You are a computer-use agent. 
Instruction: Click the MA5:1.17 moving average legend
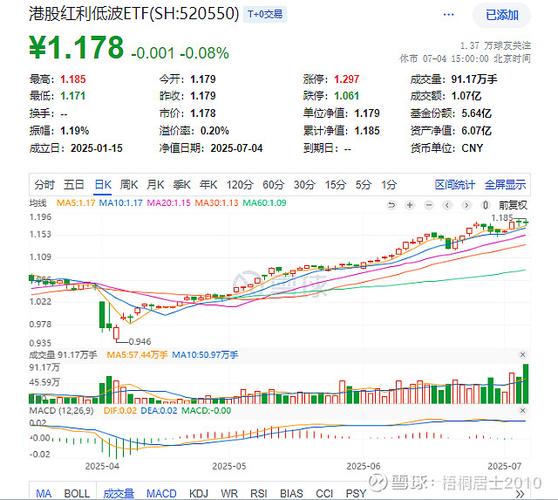tap(75, 203)
